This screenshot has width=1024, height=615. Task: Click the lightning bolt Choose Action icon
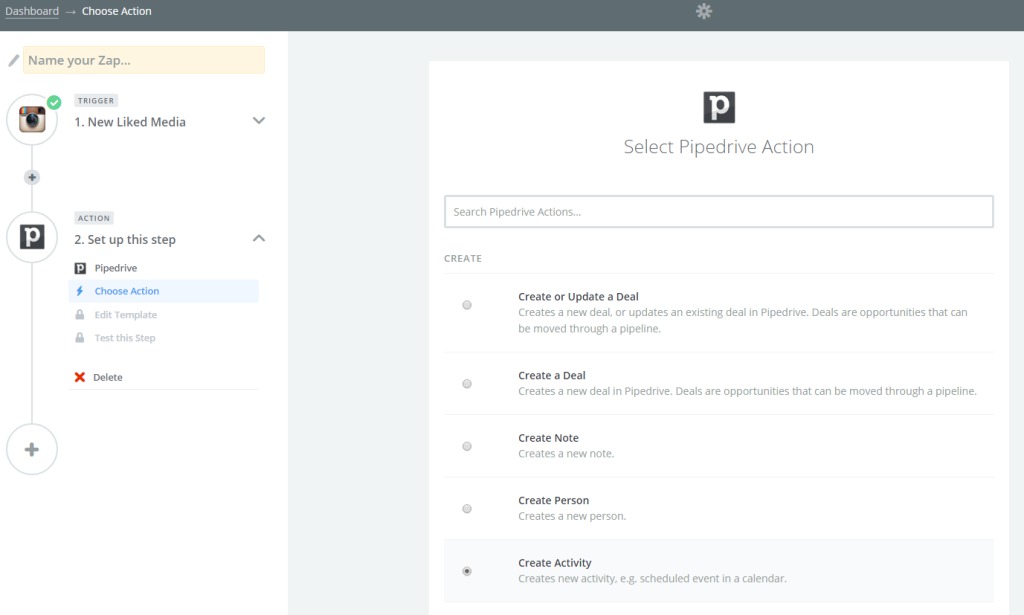pos(80,291)
